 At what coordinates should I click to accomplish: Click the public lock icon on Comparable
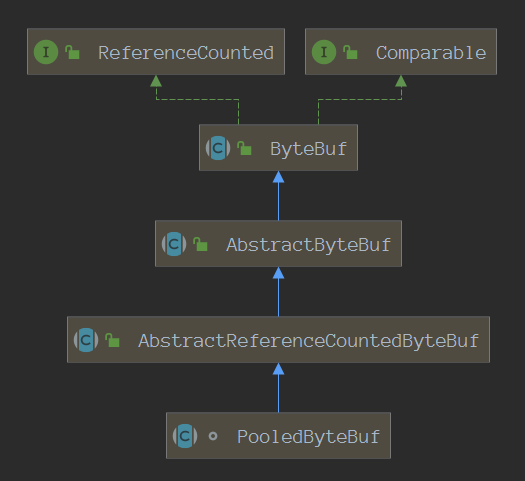pos(350,53)
